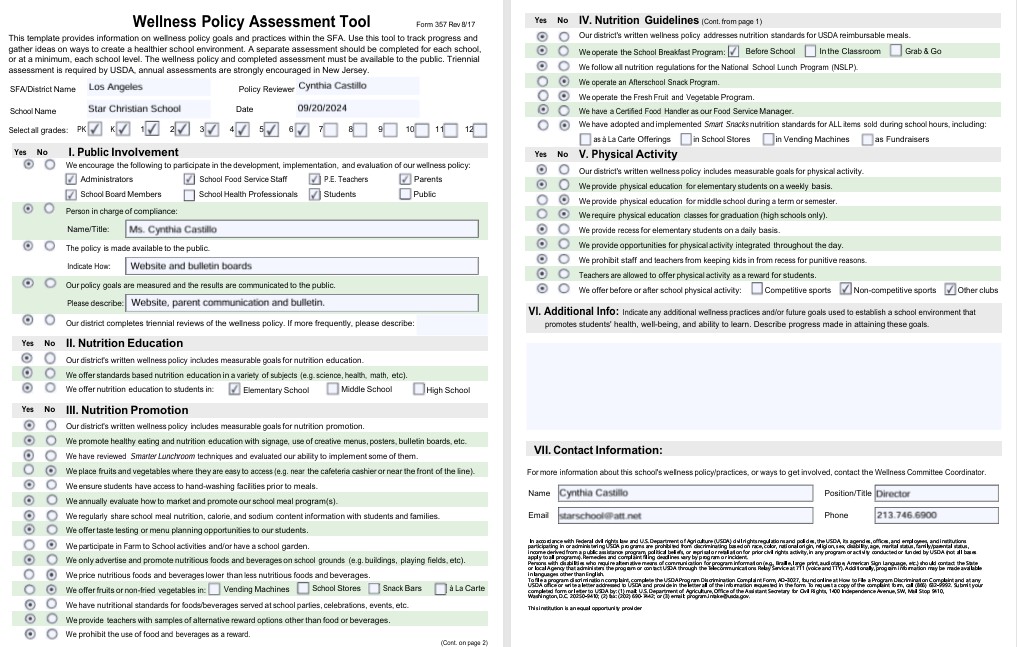Edit the Name/Title compliance person field
Viewport: 1017px width, 647px height.
(302, 229)
